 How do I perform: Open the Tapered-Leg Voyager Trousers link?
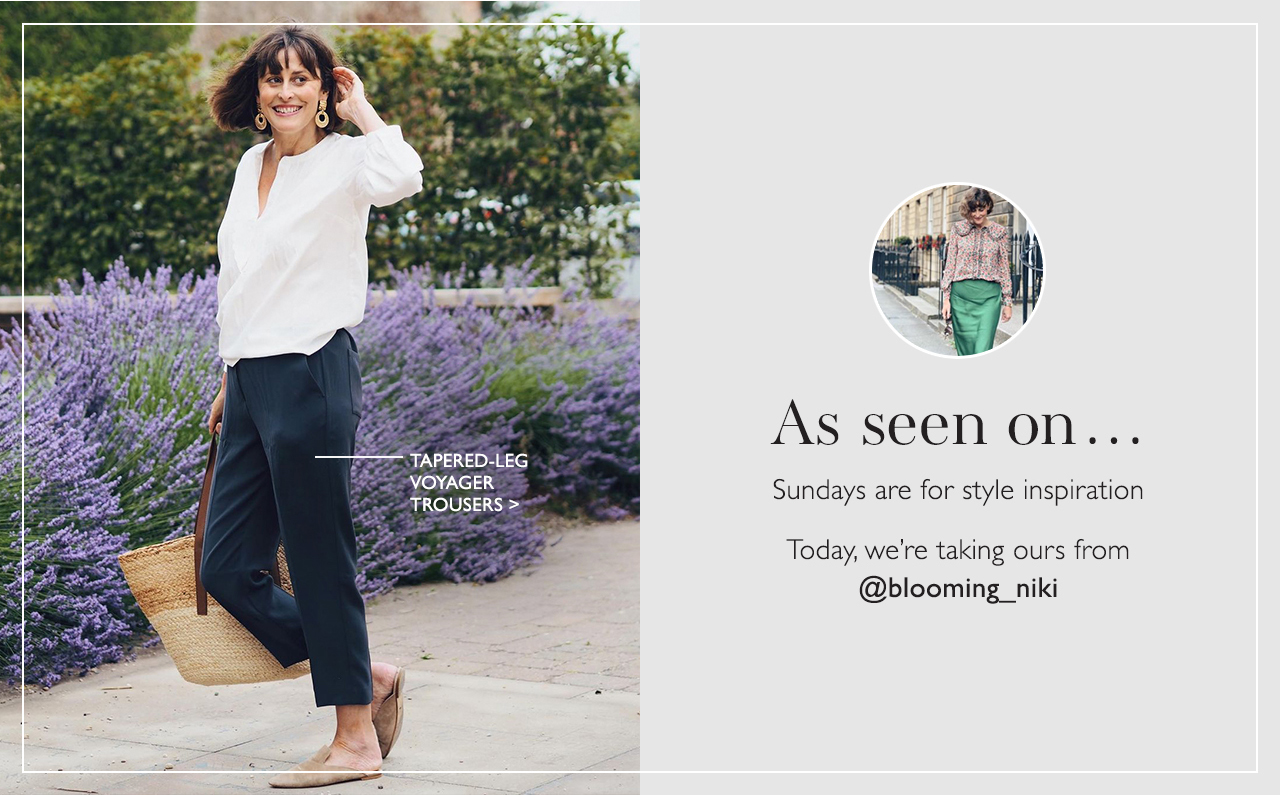(x=468, y=483)
